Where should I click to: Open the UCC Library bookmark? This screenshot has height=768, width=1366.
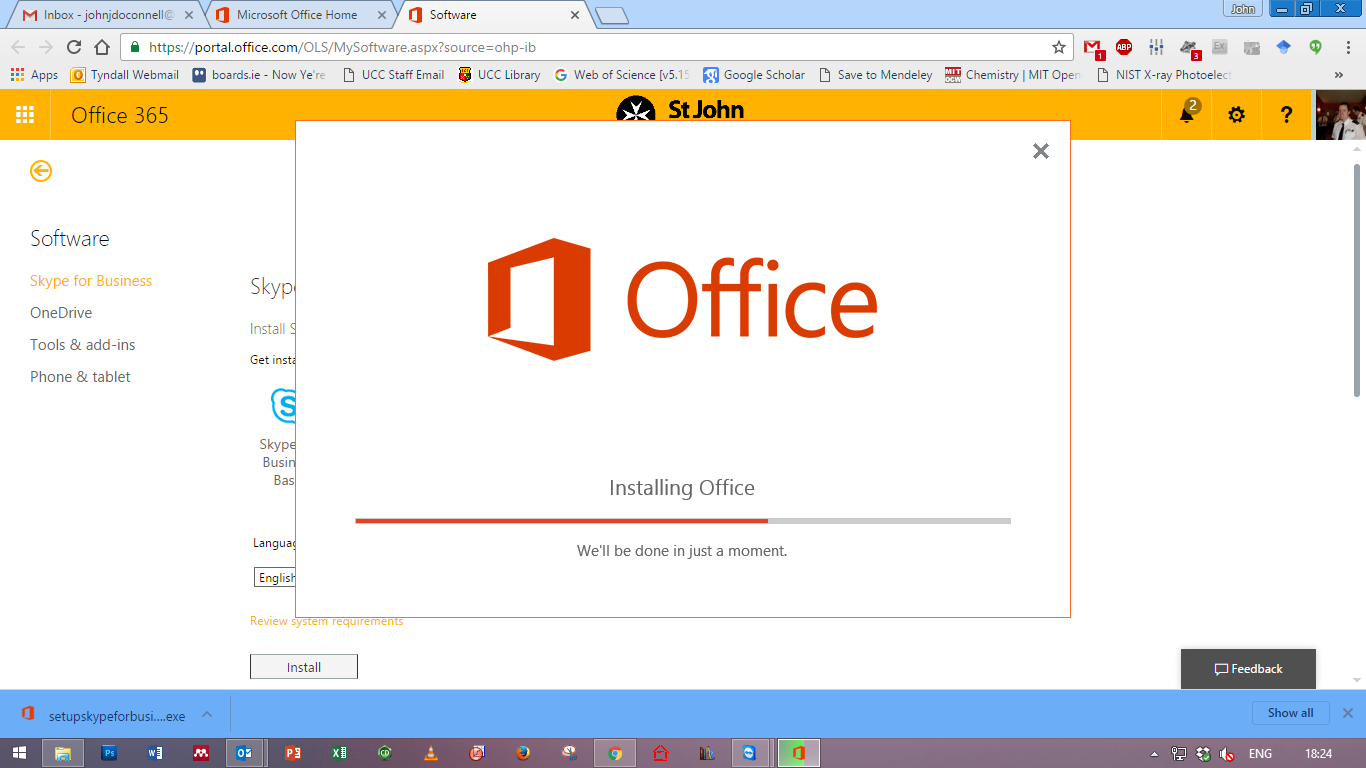(x=499, y=75)
